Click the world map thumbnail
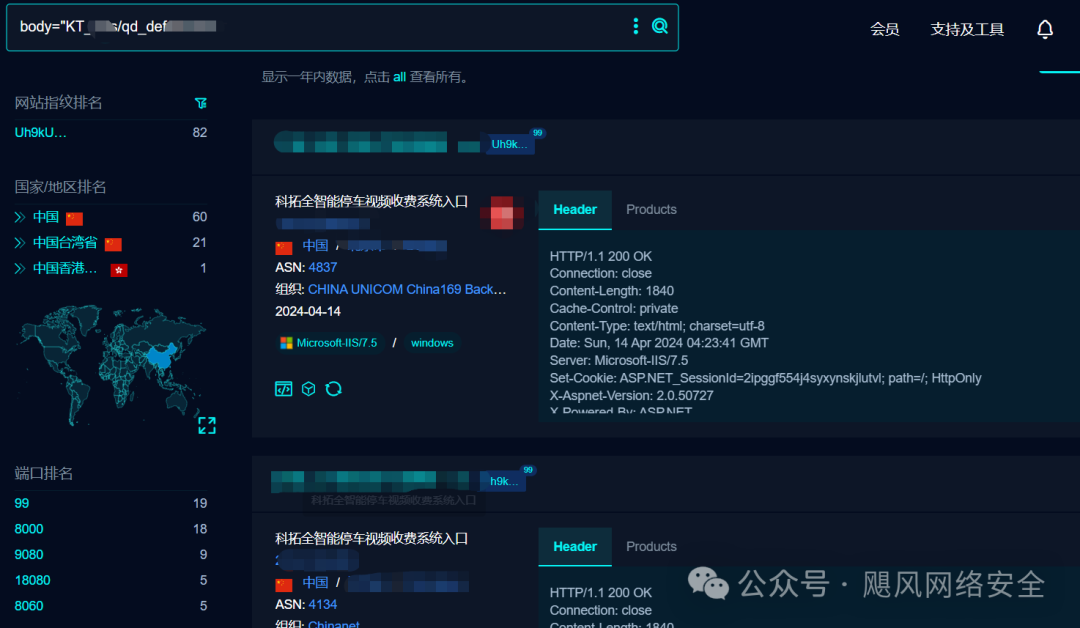This screenshot has height=628, width=1080. point(110,365)
